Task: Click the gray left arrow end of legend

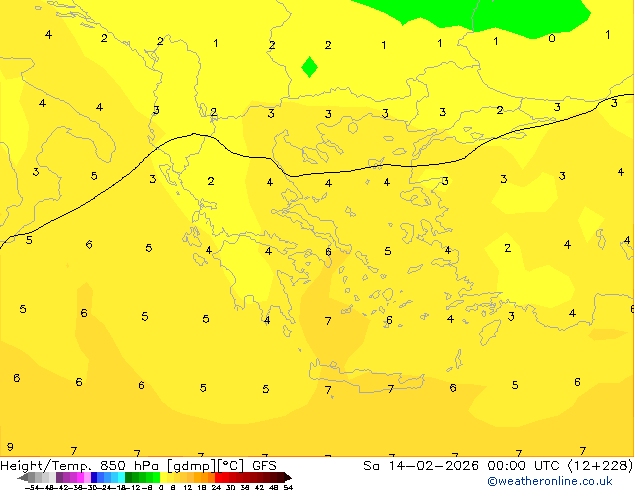Action: point(23,477)
